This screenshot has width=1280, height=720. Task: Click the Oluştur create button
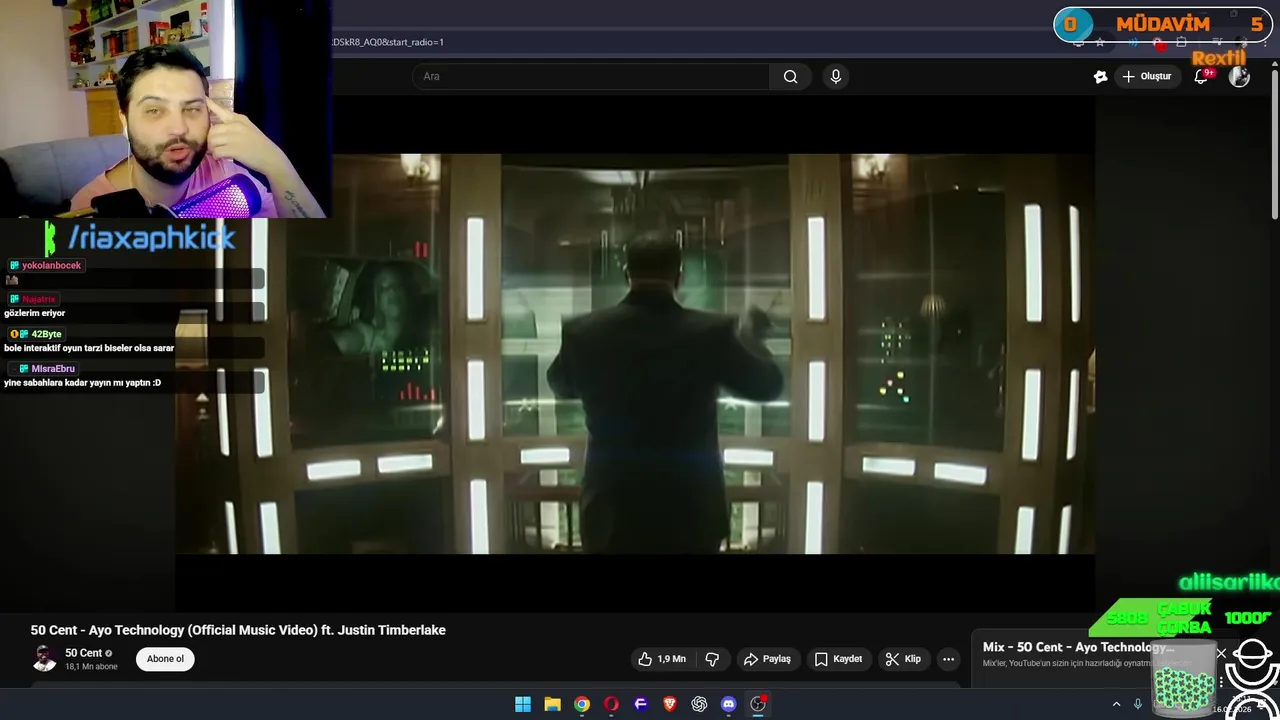point(1146,76)
